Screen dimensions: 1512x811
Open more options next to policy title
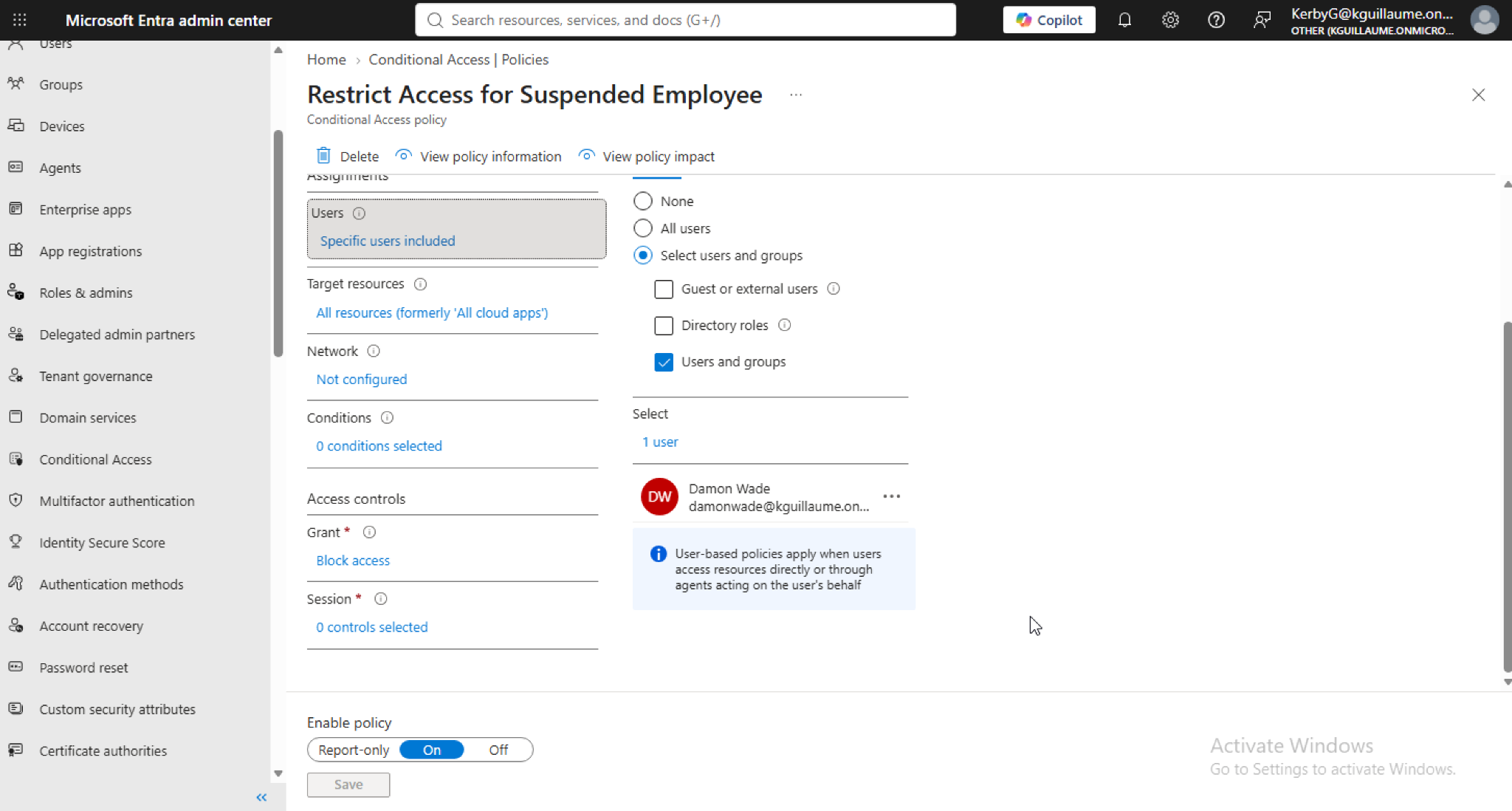click(795, 95)
